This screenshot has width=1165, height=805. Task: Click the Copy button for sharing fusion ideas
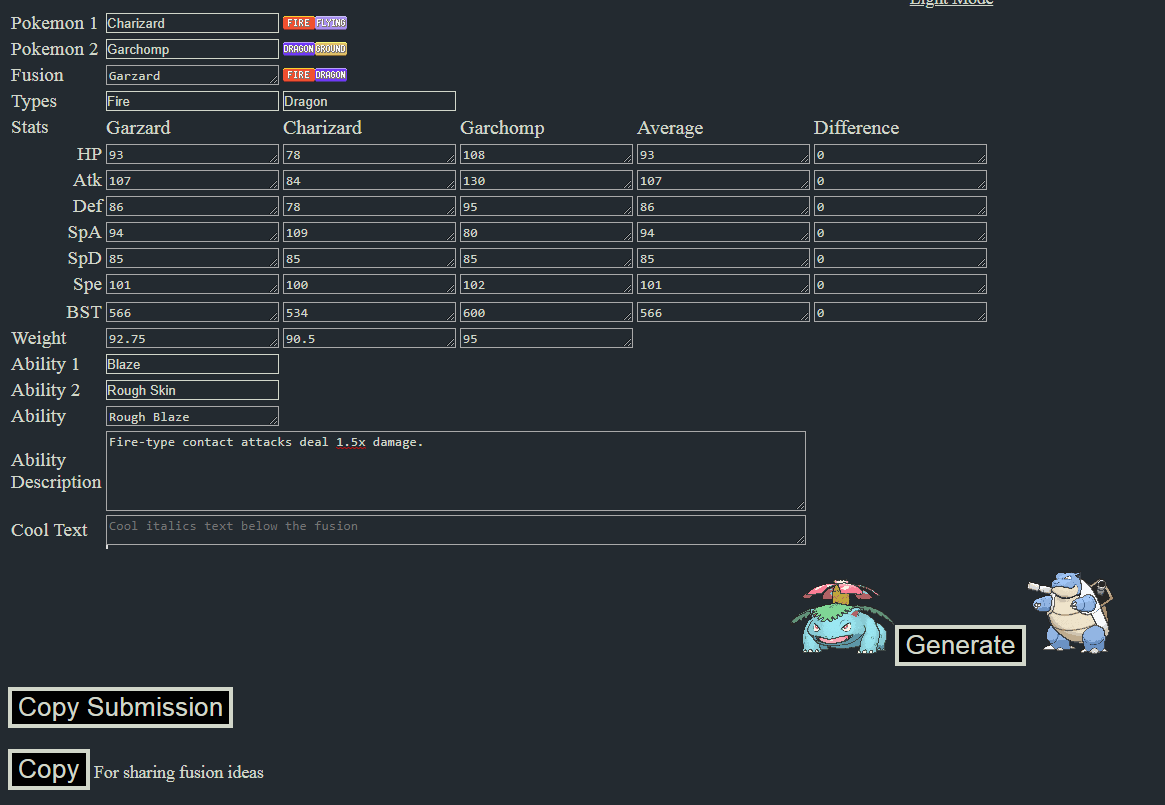49,769
